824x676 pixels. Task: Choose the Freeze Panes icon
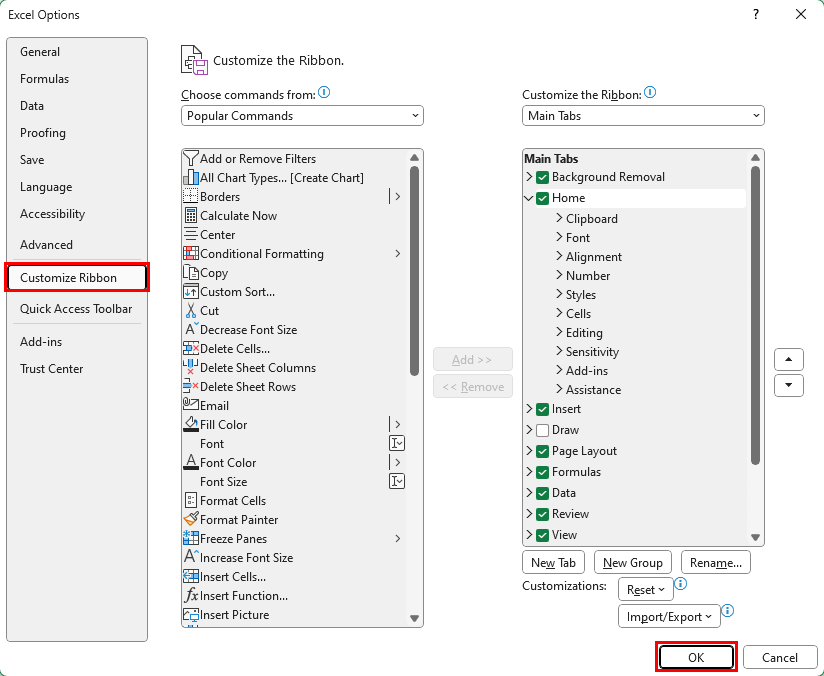(x=191, y=538)
